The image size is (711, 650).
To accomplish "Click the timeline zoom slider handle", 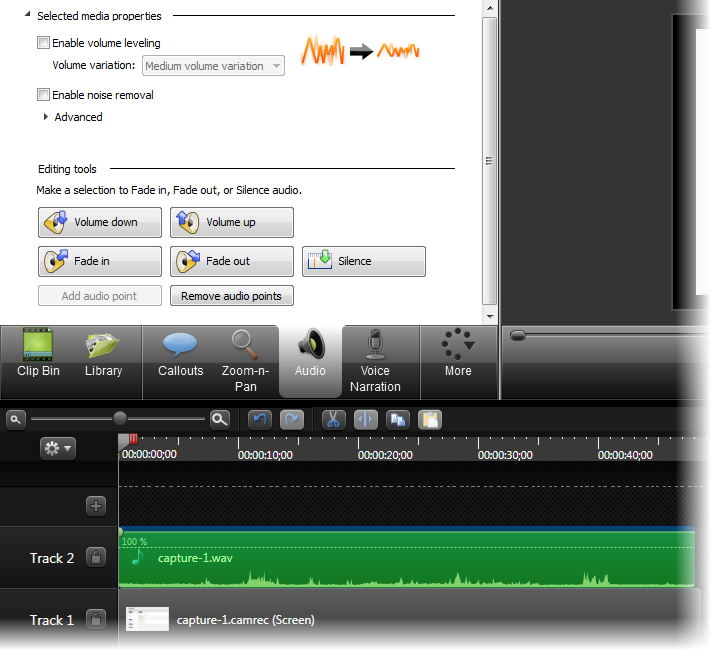I will coord(120,418).
